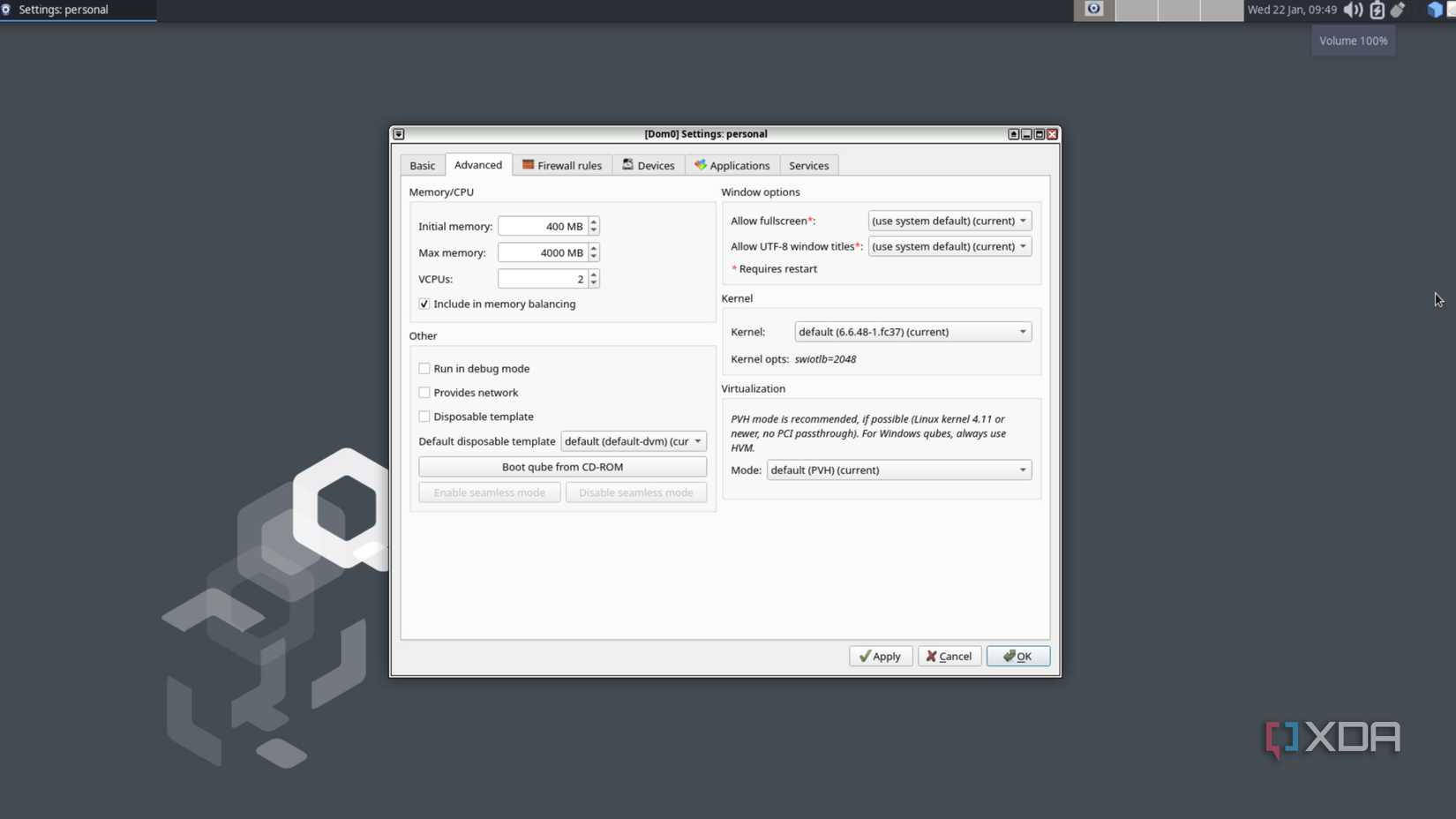Open the Services tab
The image size is (1456, 819).
tap(808, 165)
